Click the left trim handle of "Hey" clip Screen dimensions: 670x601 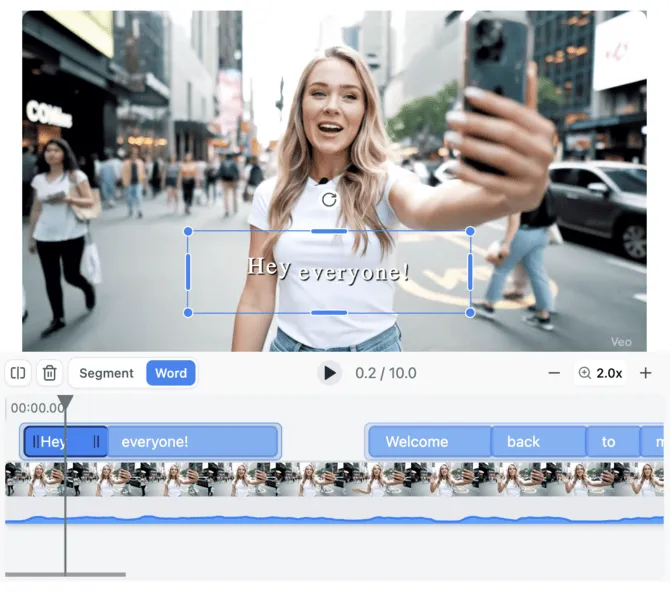35,442
